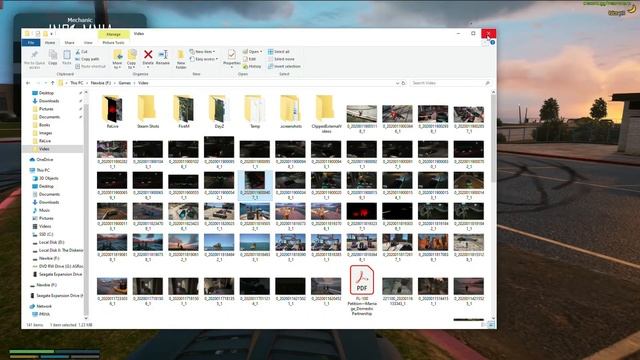Click Games in address breadcrumb
This screenshot has height=360, width=640.
click(124, 83)
